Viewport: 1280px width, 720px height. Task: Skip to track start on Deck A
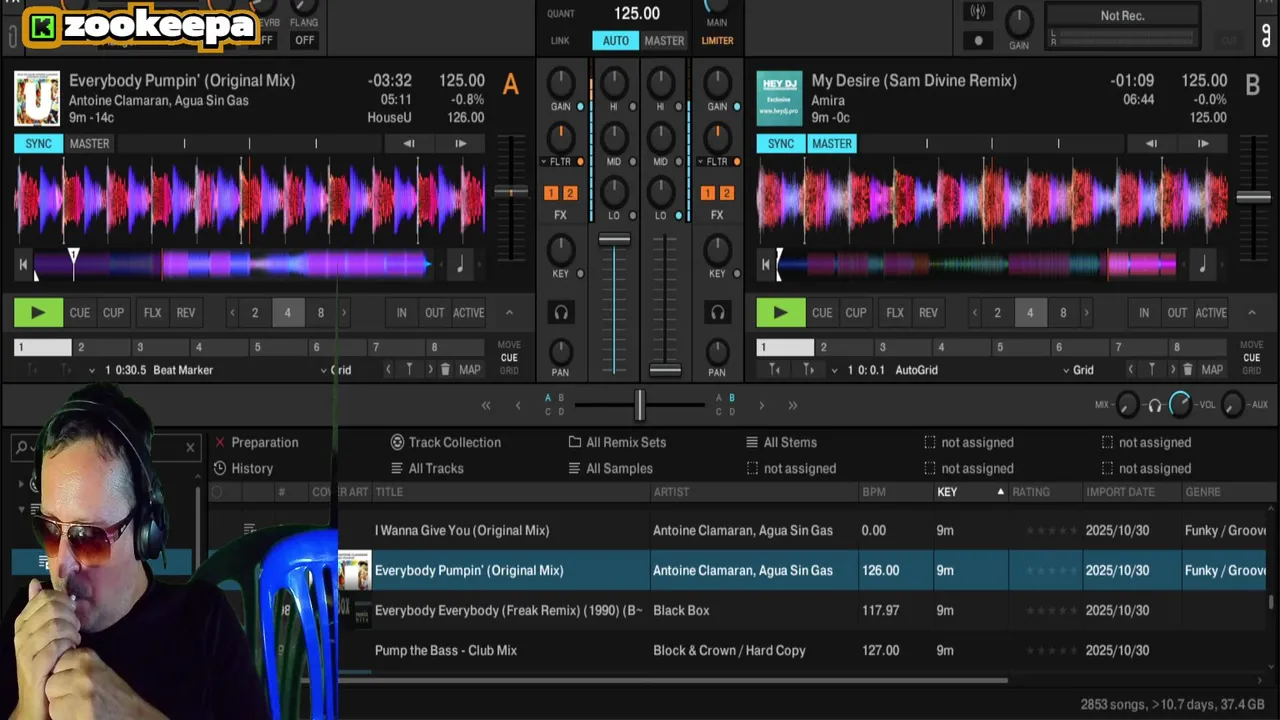pyautogui.click(x=23, y=265)
